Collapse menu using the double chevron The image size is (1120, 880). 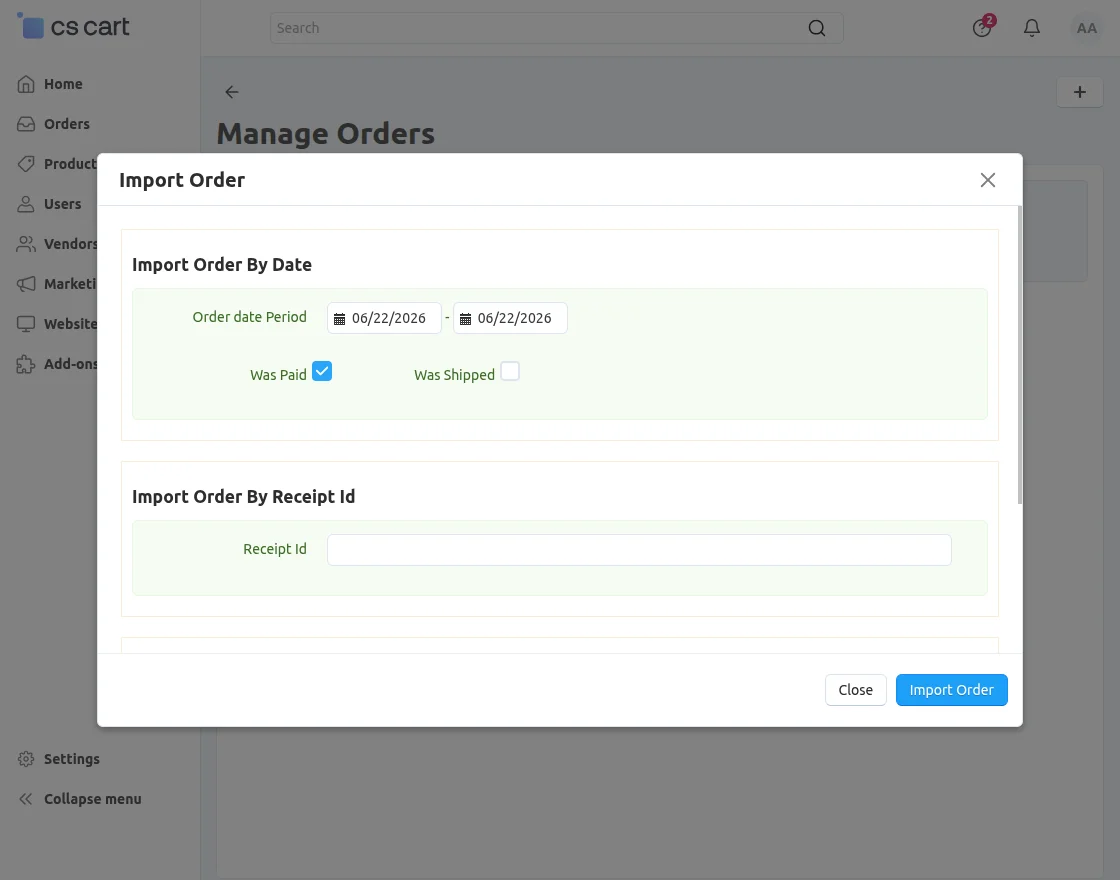[x=26, y=799]
